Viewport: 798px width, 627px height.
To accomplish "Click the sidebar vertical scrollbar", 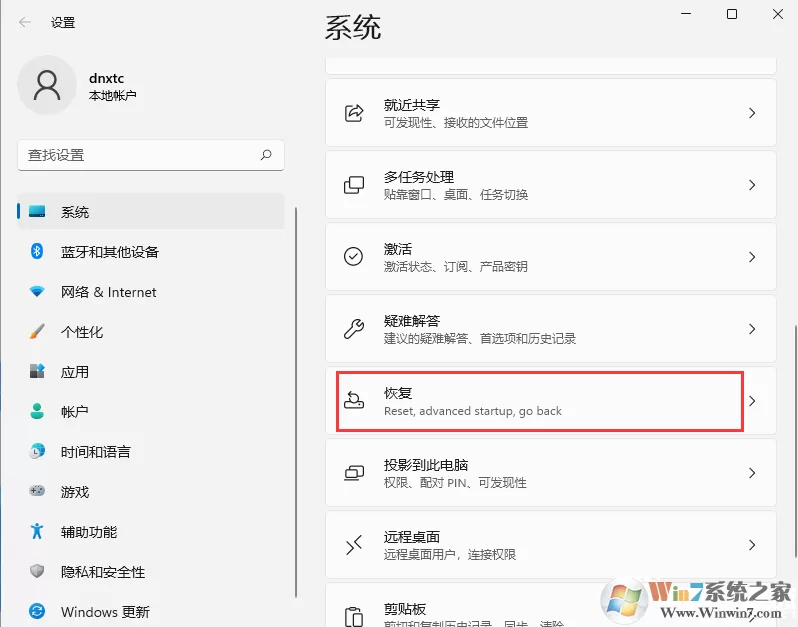I will click(296, 402).
